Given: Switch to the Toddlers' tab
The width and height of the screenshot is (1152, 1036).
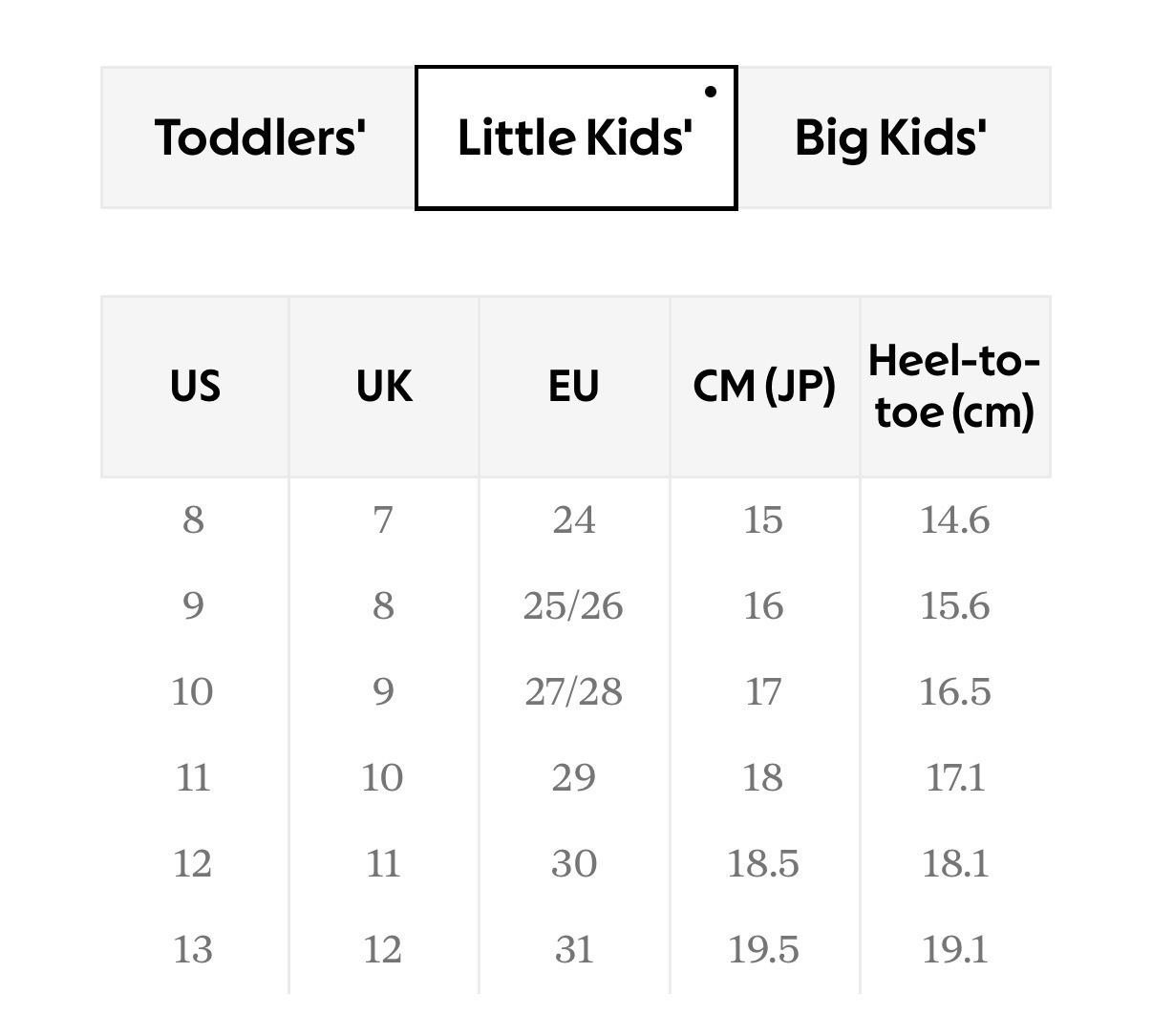Looking at the screenshot, I should coord(259,137).
